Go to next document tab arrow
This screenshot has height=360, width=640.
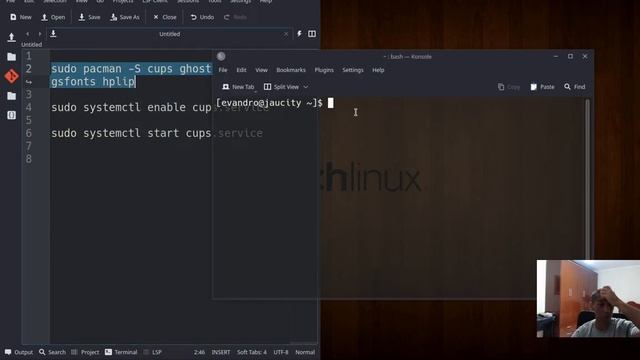[40, 34]
